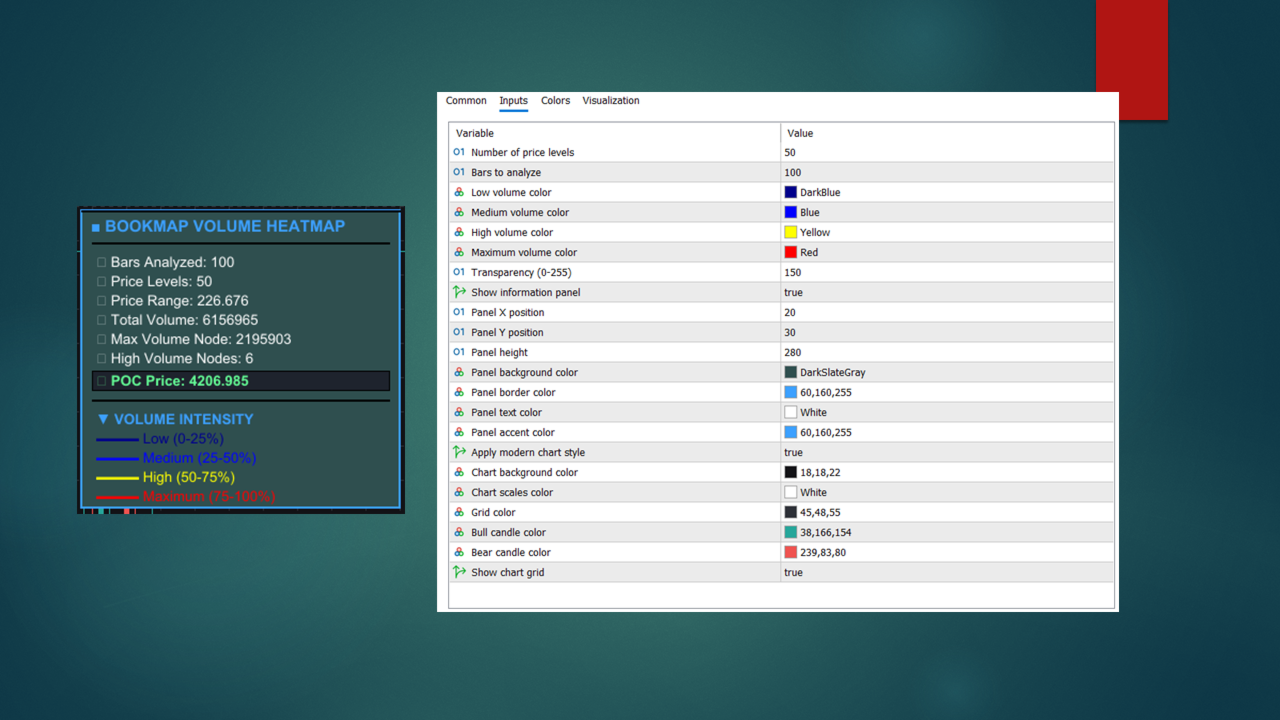The width and height of the screenshot is (1280, 720).
Task: Click the boolean arrow icon beside Show chart grid
Action: [459, 572]
